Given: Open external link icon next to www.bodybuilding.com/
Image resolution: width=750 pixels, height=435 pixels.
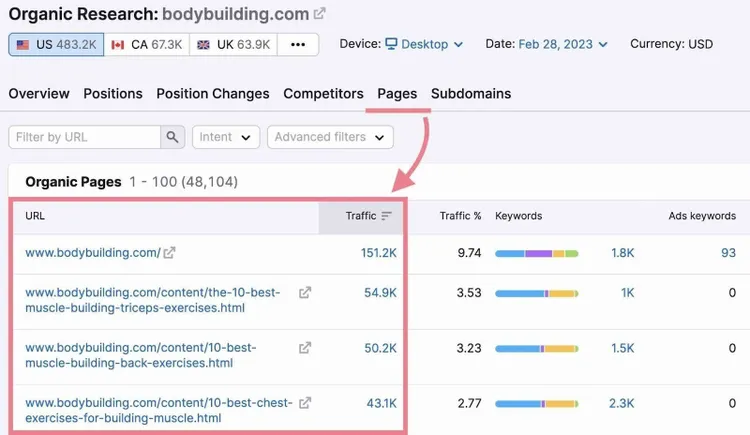Looking at the screenshot, I should 169,253.
